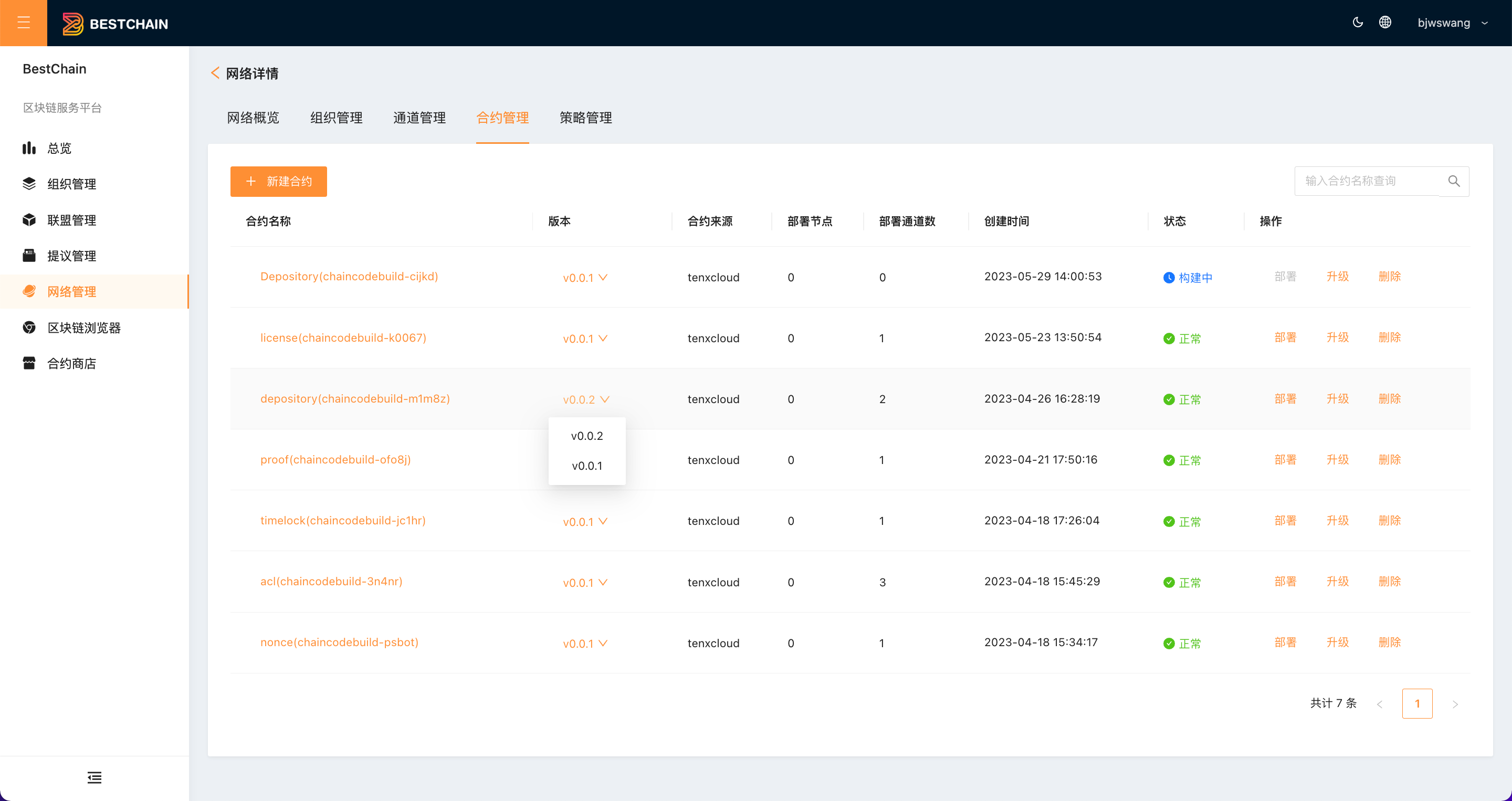Click 部署 for depository m1m8z row
Screen dimensions: 1512x801
click(x=1285, y=398)
